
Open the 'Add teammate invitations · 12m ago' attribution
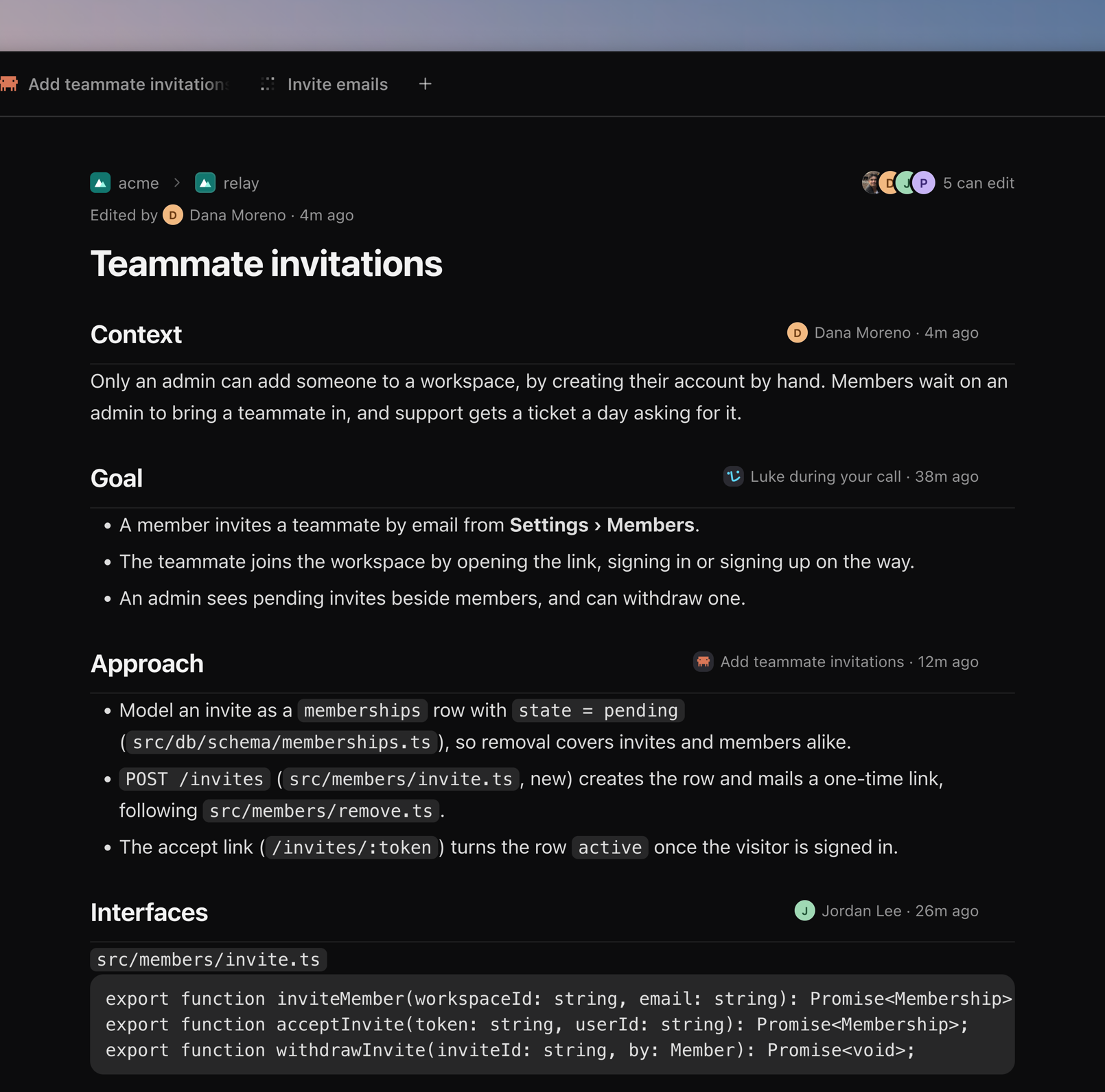(836, 662)
